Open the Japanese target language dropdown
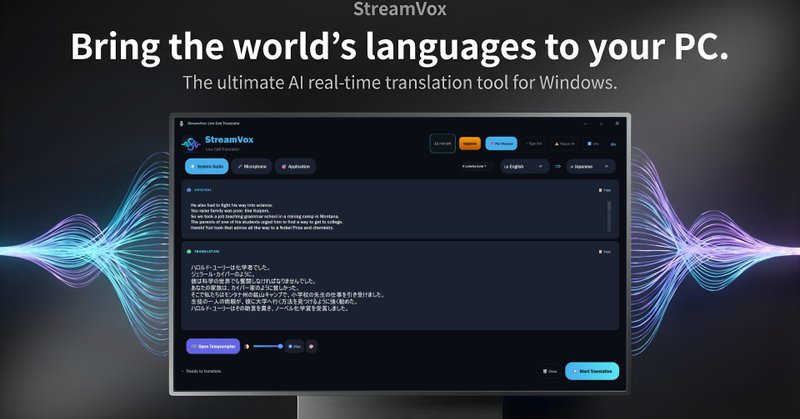The height and width of the screenshot is (419, 800). 590,166
